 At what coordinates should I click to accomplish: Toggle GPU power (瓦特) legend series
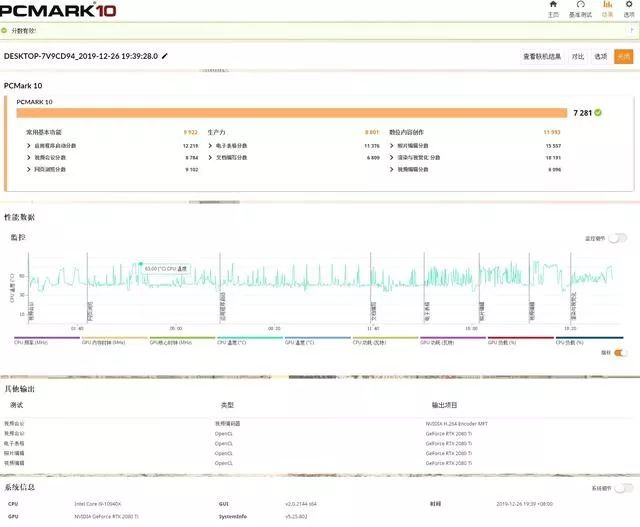(453, 340)
